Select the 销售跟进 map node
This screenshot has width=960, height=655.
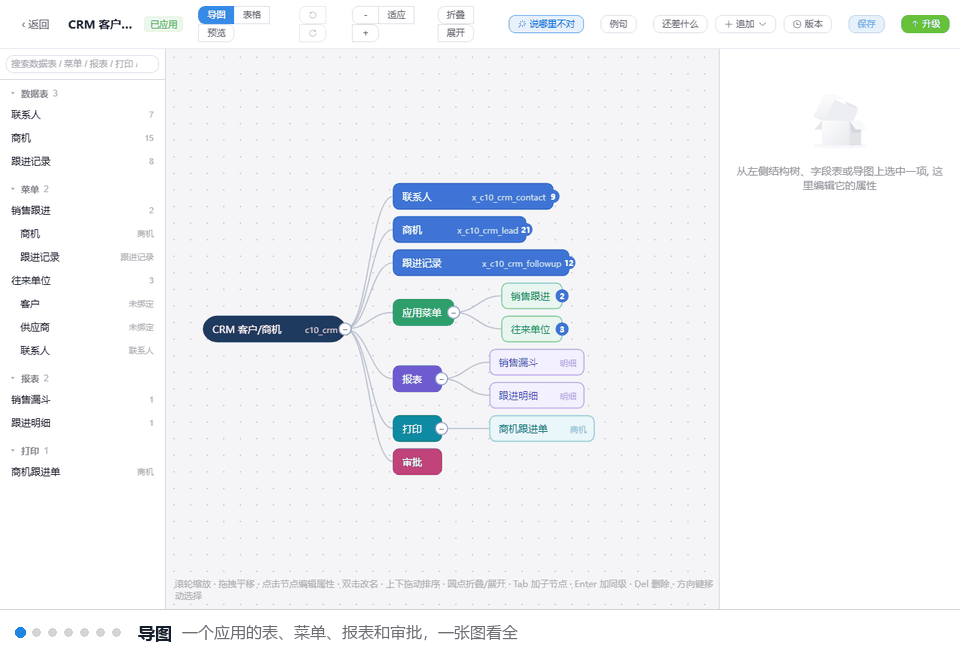point(531,296)
